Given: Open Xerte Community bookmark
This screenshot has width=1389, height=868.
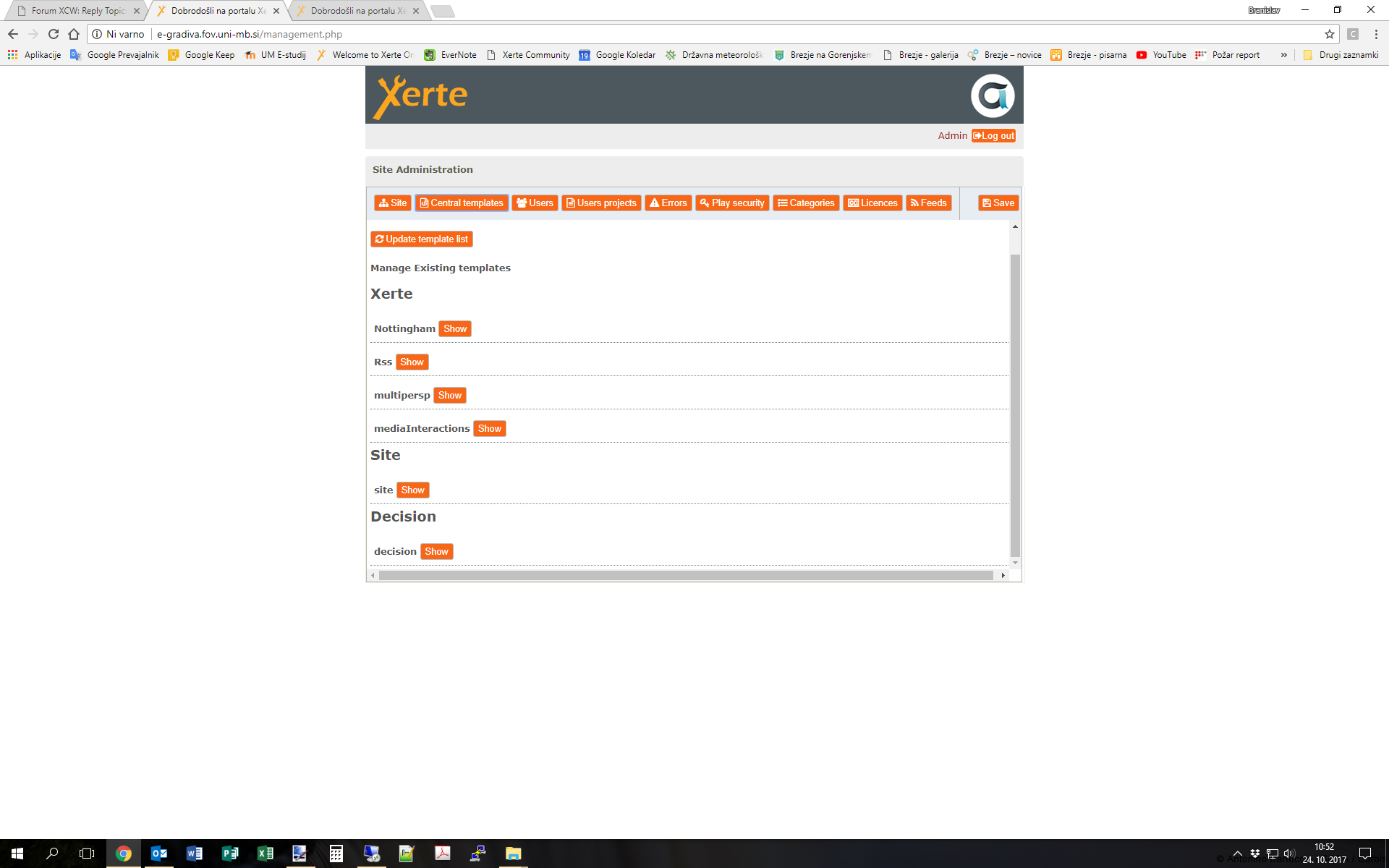Looking at the screenshot, I should point(528,55).
